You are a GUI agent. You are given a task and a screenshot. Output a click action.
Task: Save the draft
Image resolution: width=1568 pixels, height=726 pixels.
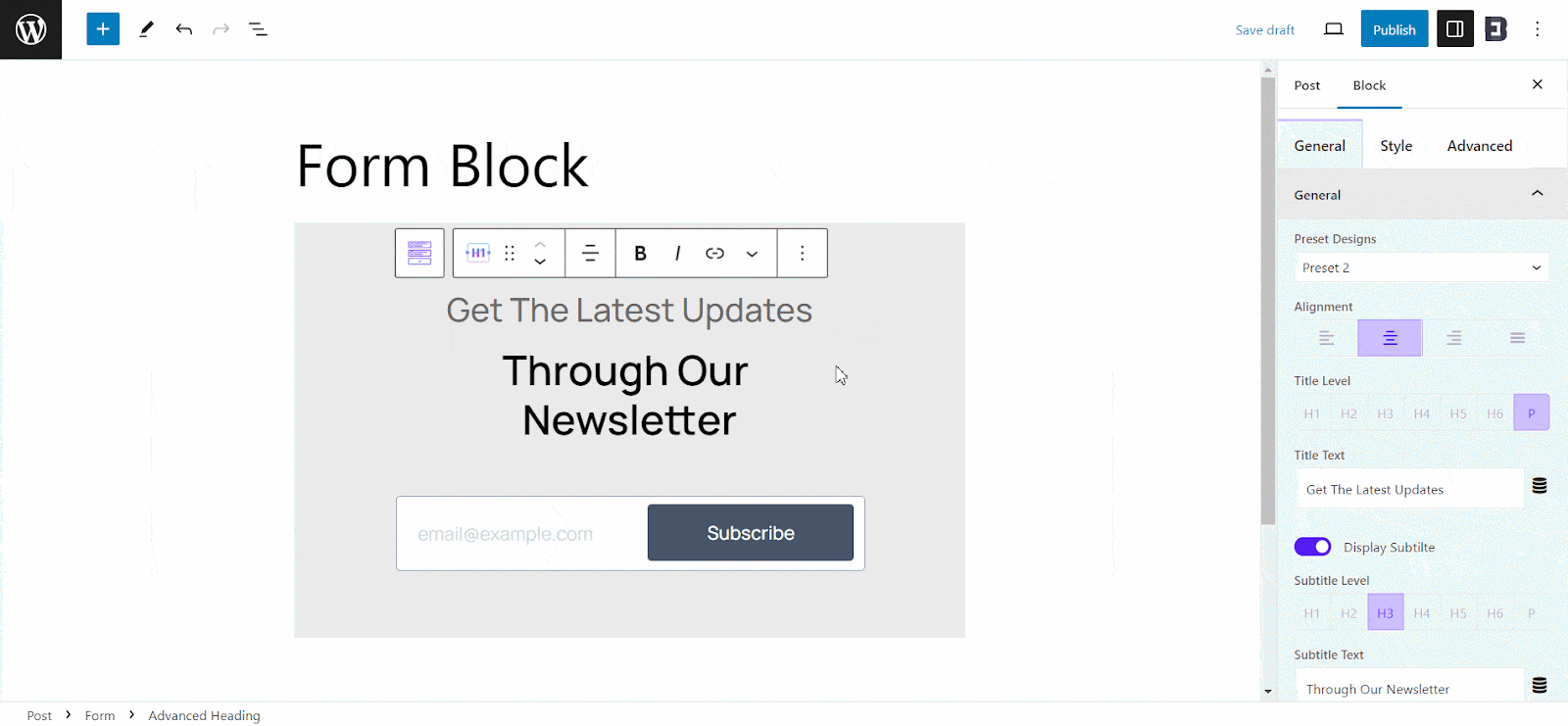1263,29
